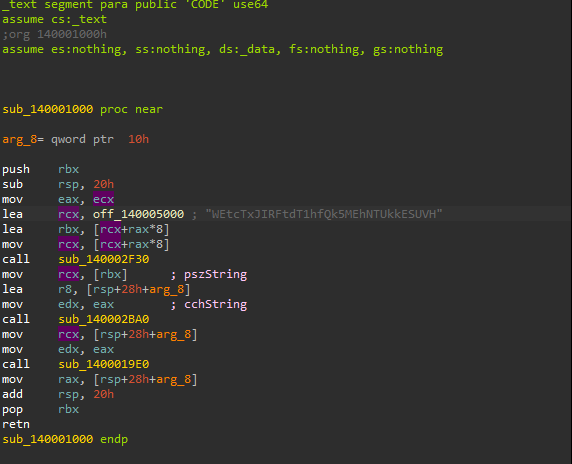
Task: Click '20h' in 'sub rsp, 20h'
Action: (104, 184)
